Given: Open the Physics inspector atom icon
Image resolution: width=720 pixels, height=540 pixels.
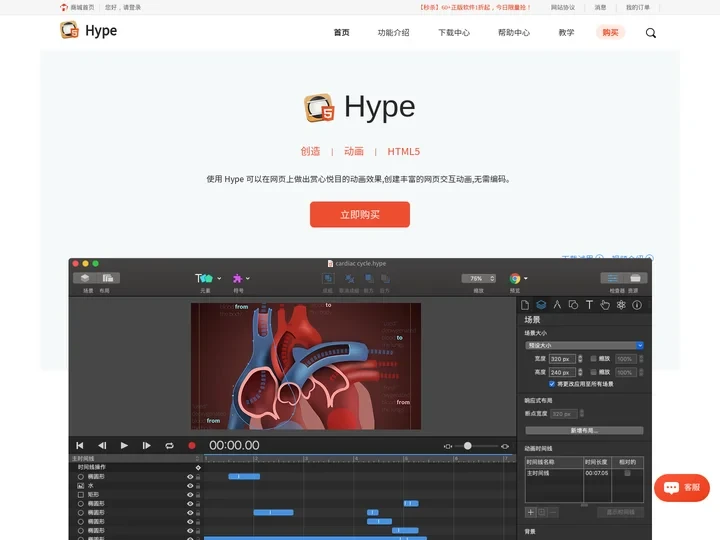Looking at the screenshot, I should click(621, 305).
